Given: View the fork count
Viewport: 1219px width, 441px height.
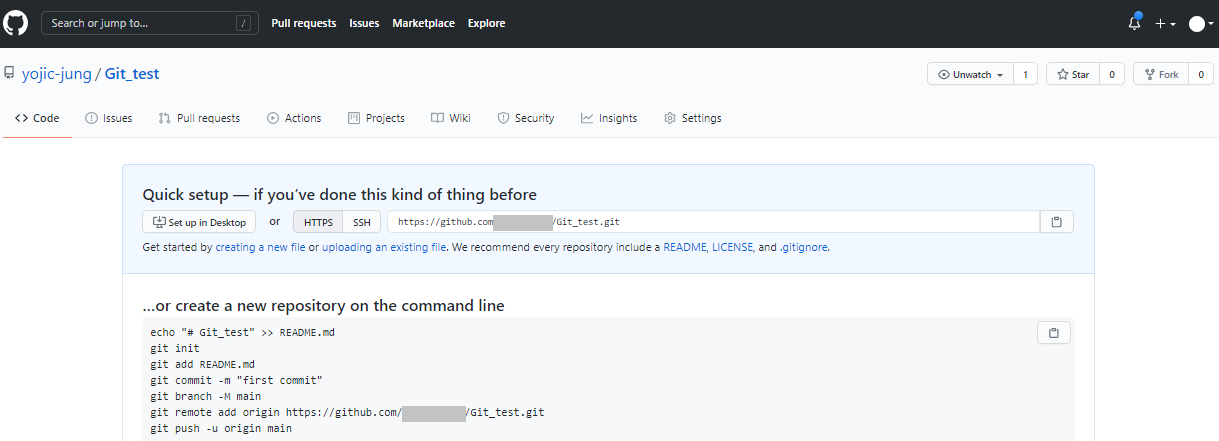Looking at the screenshot, I should (1201, 74).
